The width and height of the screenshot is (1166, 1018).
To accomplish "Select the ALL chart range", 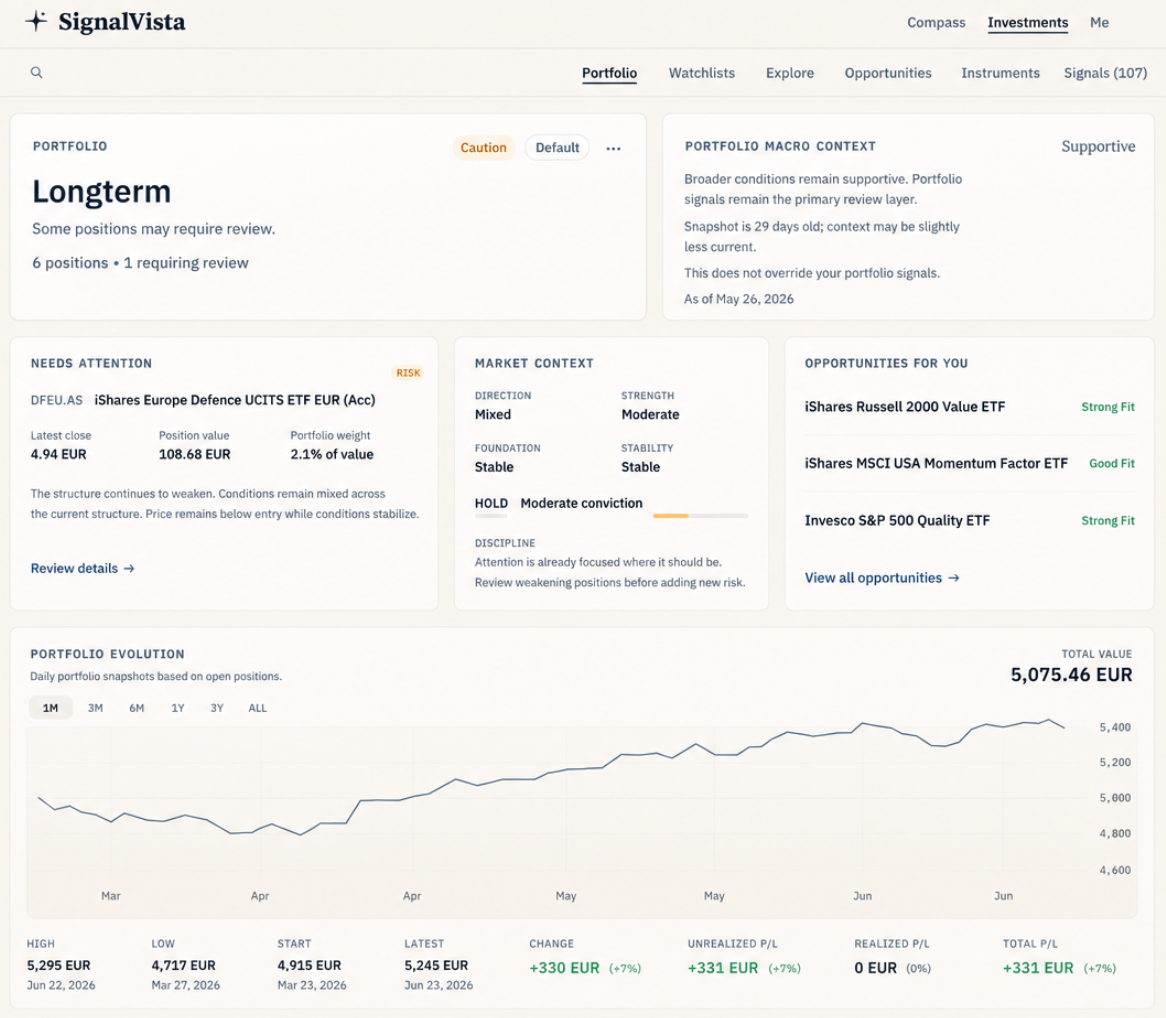I will (257, 708).
